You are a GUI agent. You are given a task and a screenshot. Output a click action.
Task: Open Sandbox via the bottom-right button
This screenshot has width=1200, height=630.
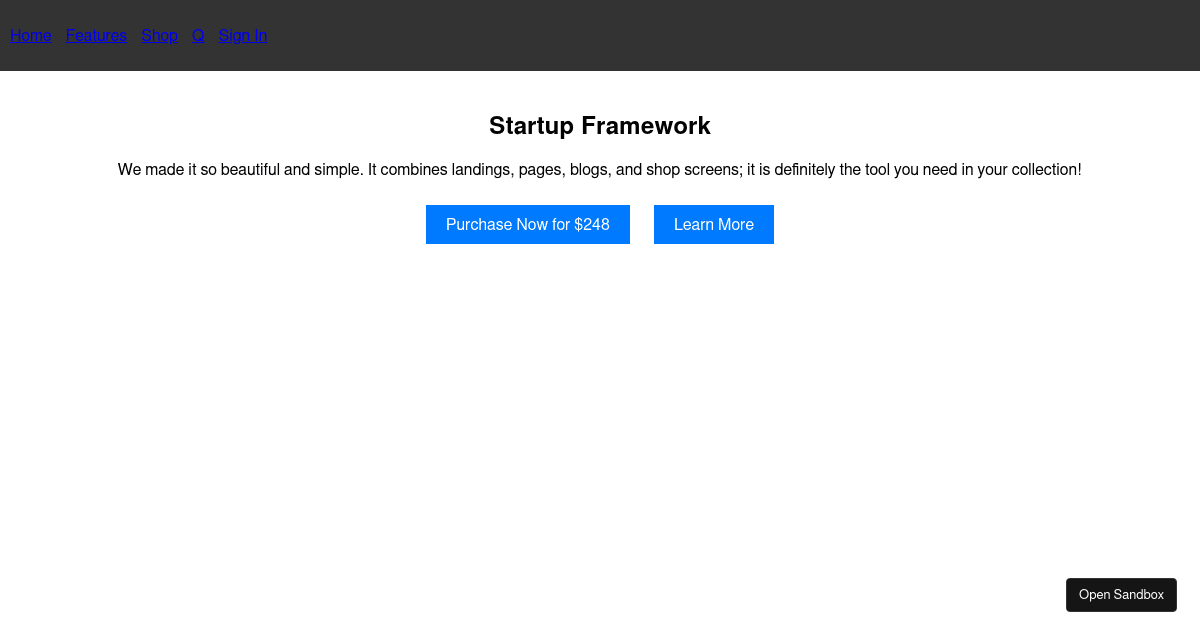pyautogui.click(x=1121, y=594)
